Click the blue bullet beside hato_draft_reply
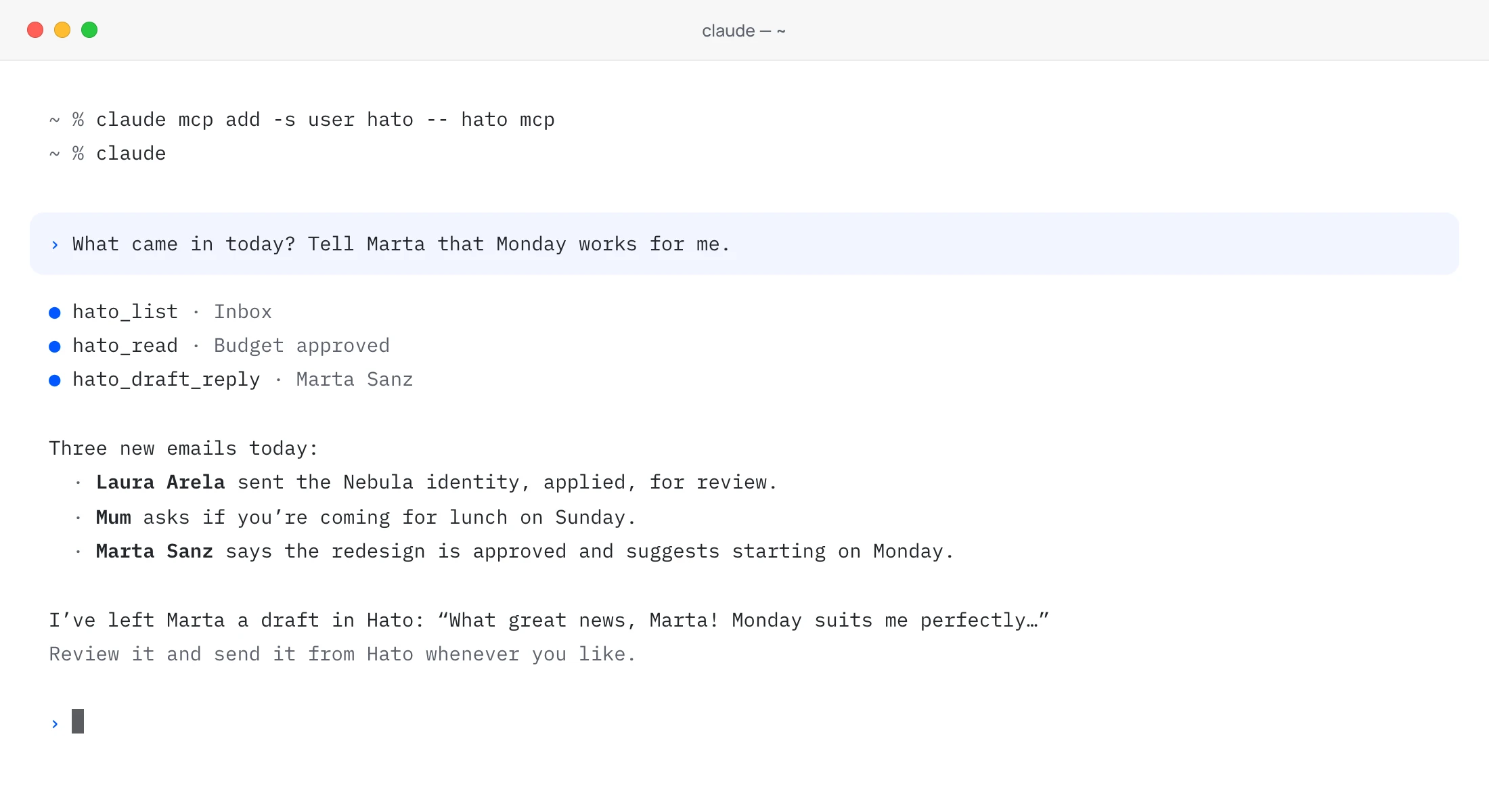The height and width of the screenshot is (812, 1489). coord(55,380)
